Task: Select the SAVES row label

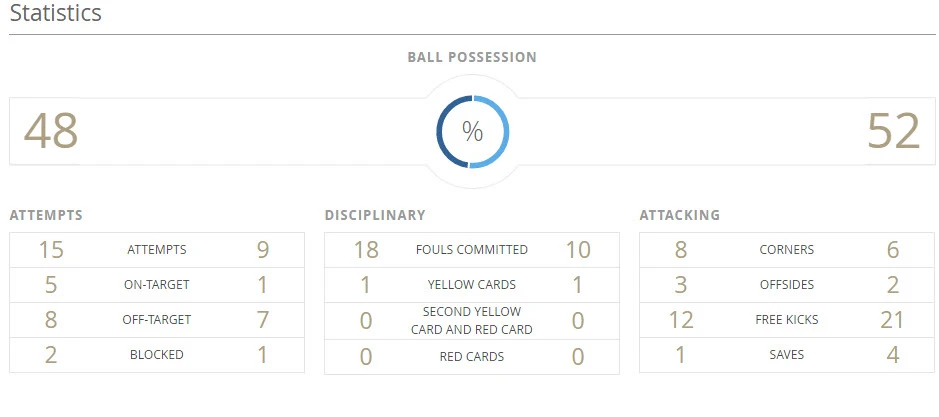Action: click(787, 355)
